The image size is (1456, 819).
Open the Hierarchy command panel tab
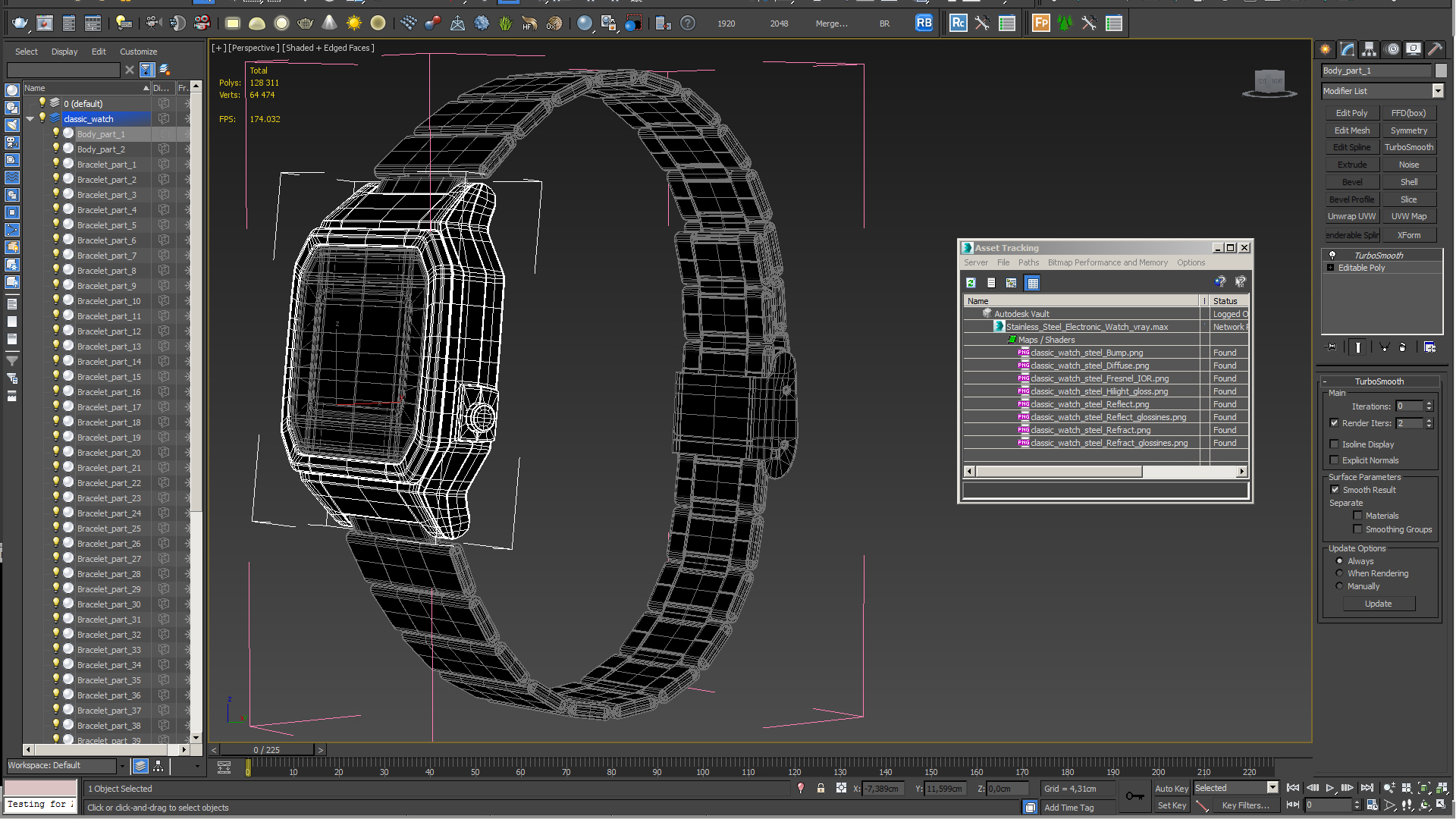(1370, 49)
